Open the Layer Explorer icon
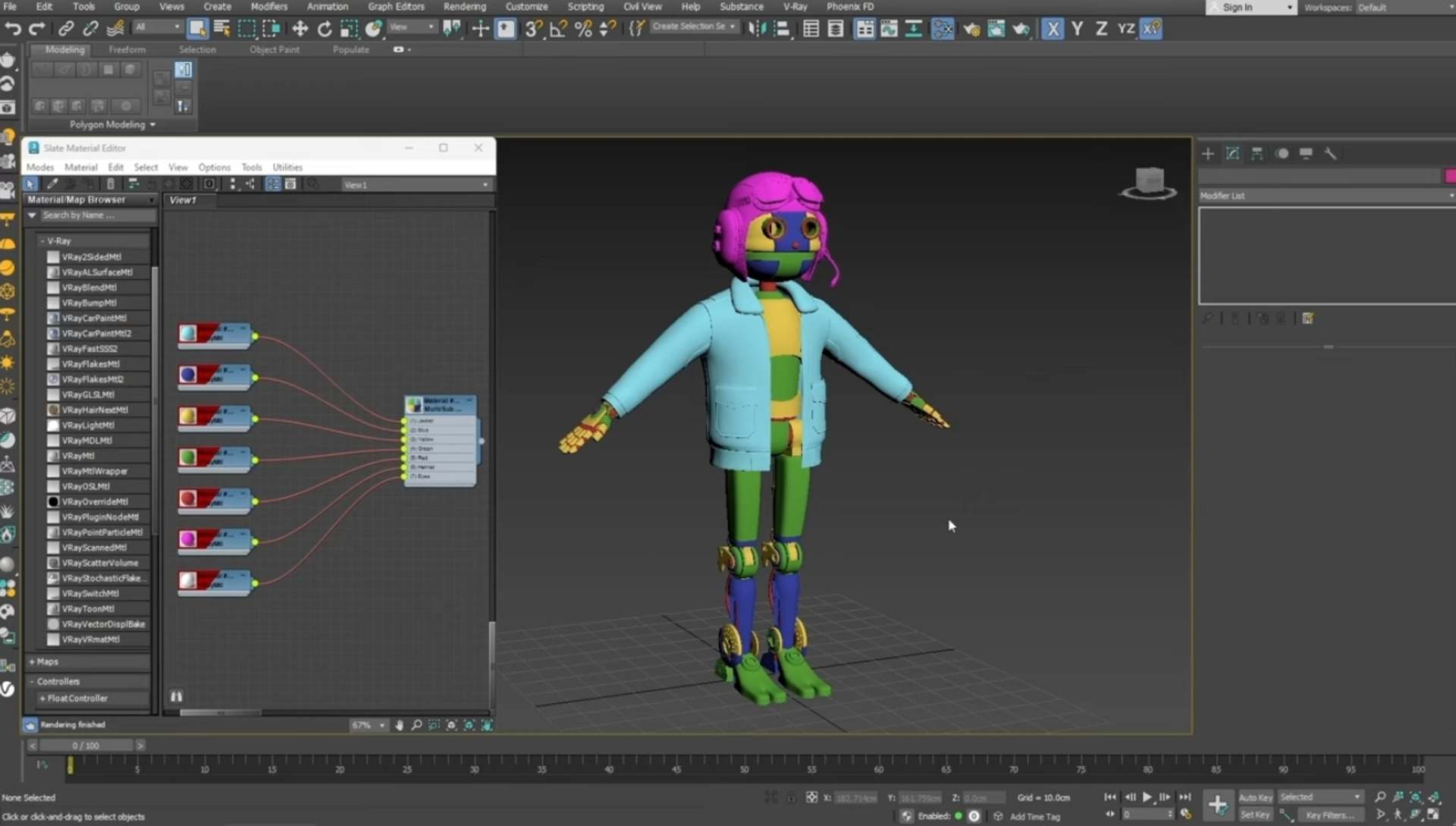This screenshot has height=826, width=1456. click(x=836, y=29)
